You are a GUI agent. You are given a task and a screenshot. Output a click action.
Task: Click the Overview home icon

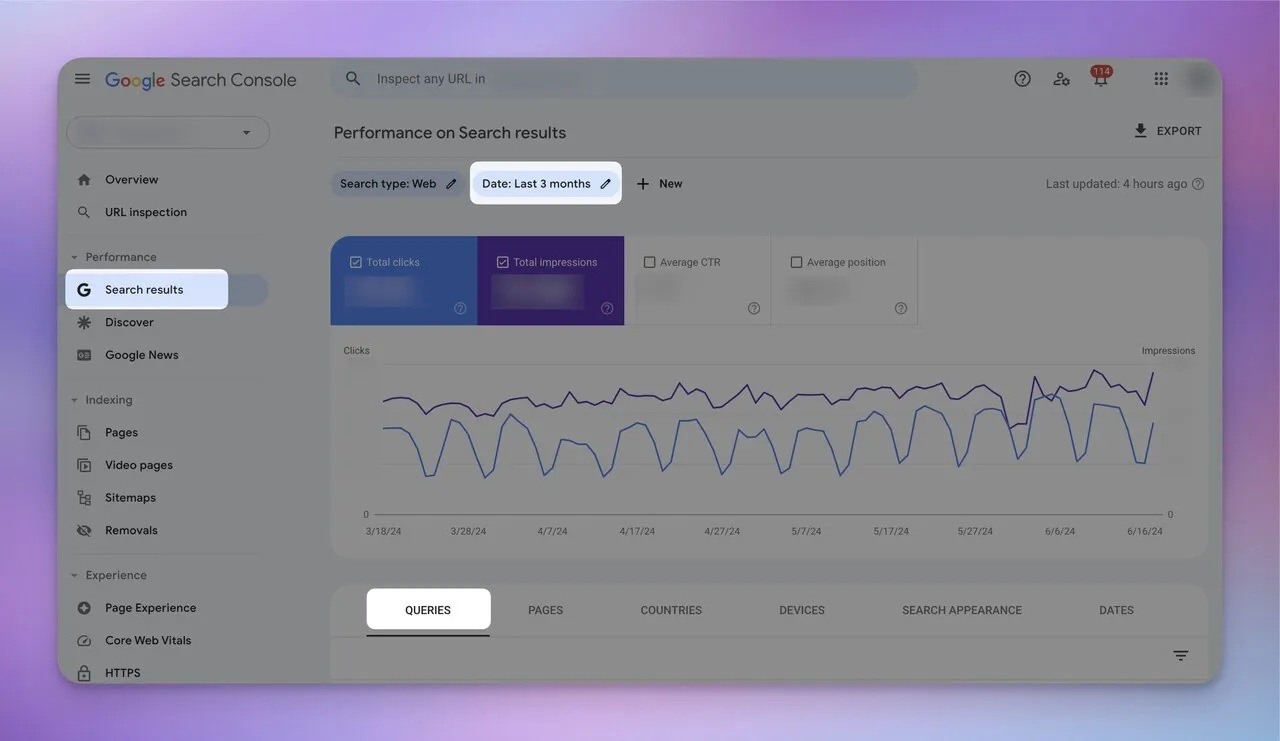tap(84, 180)
